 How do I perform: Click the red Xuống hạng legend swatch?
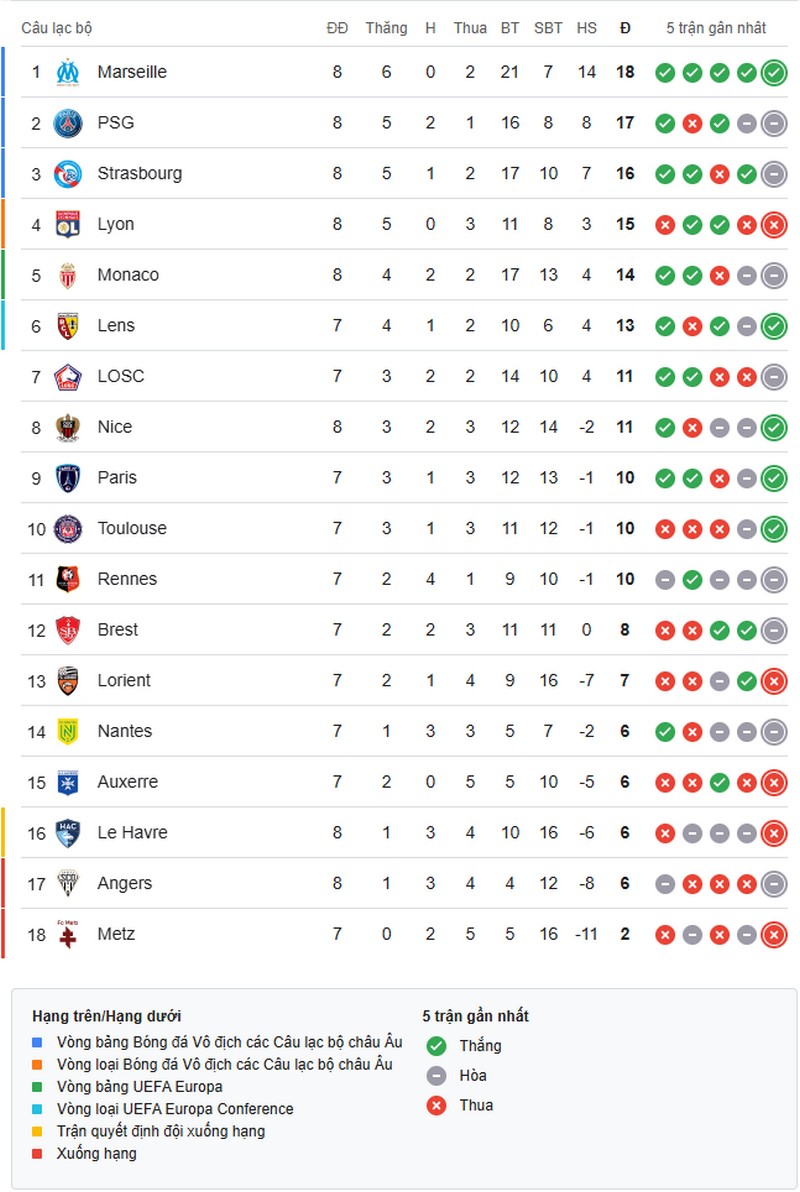pyautogui.click(x=38, y=1153)
